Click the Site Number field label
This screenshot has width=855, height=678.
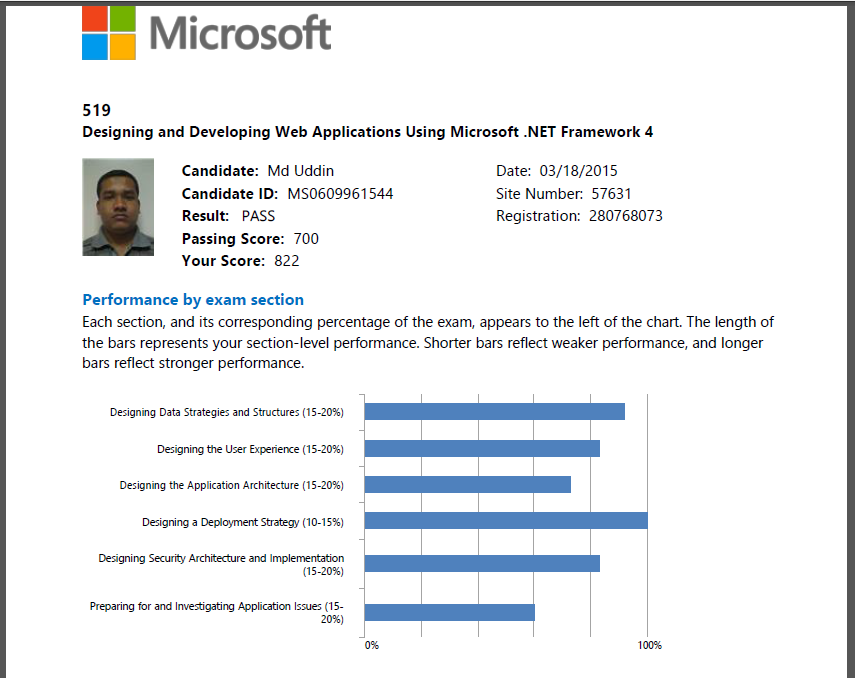(x=539, y=194)
